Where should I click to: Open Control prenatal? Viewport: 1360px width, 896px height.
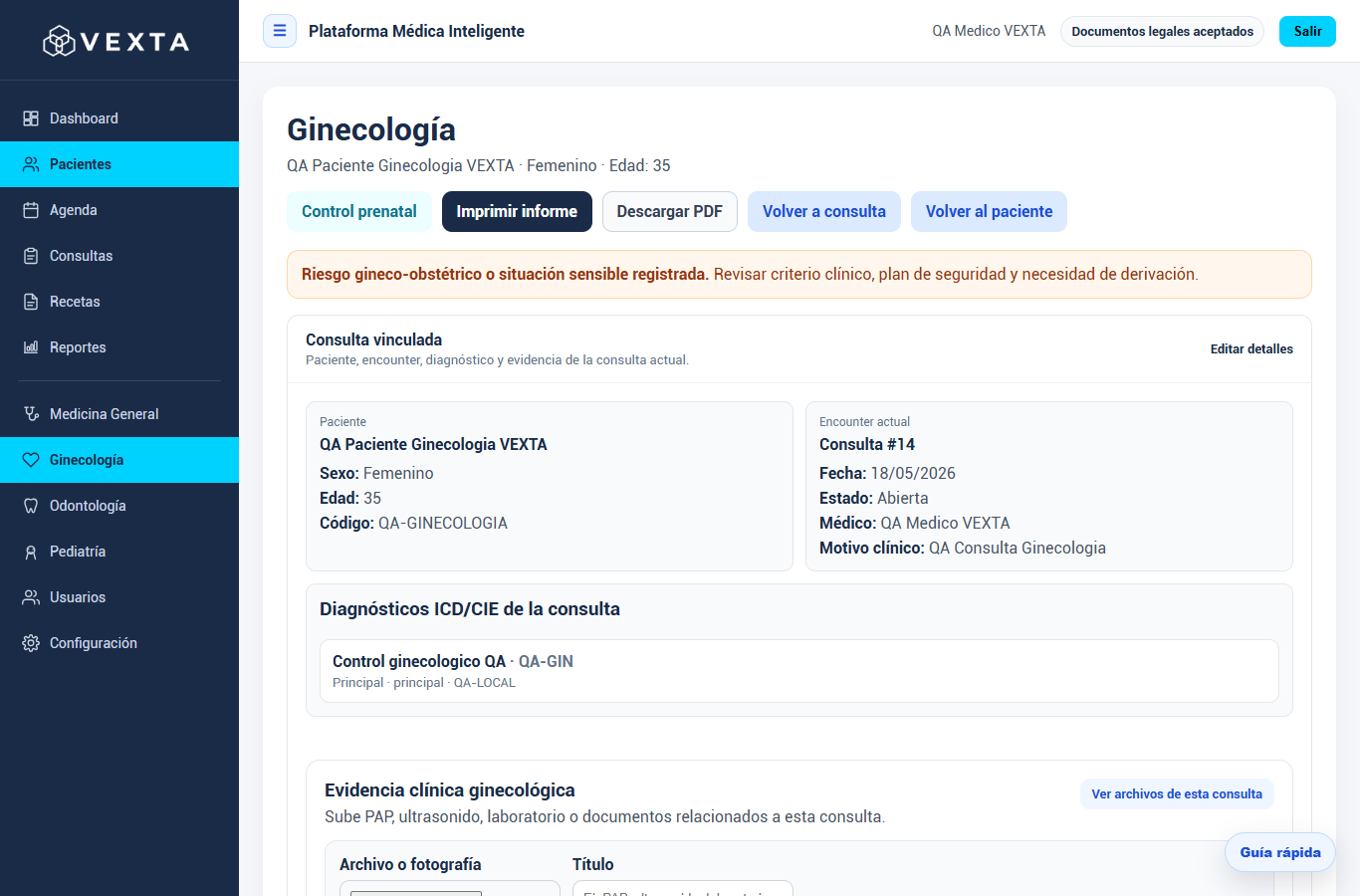tap(359, 211)
